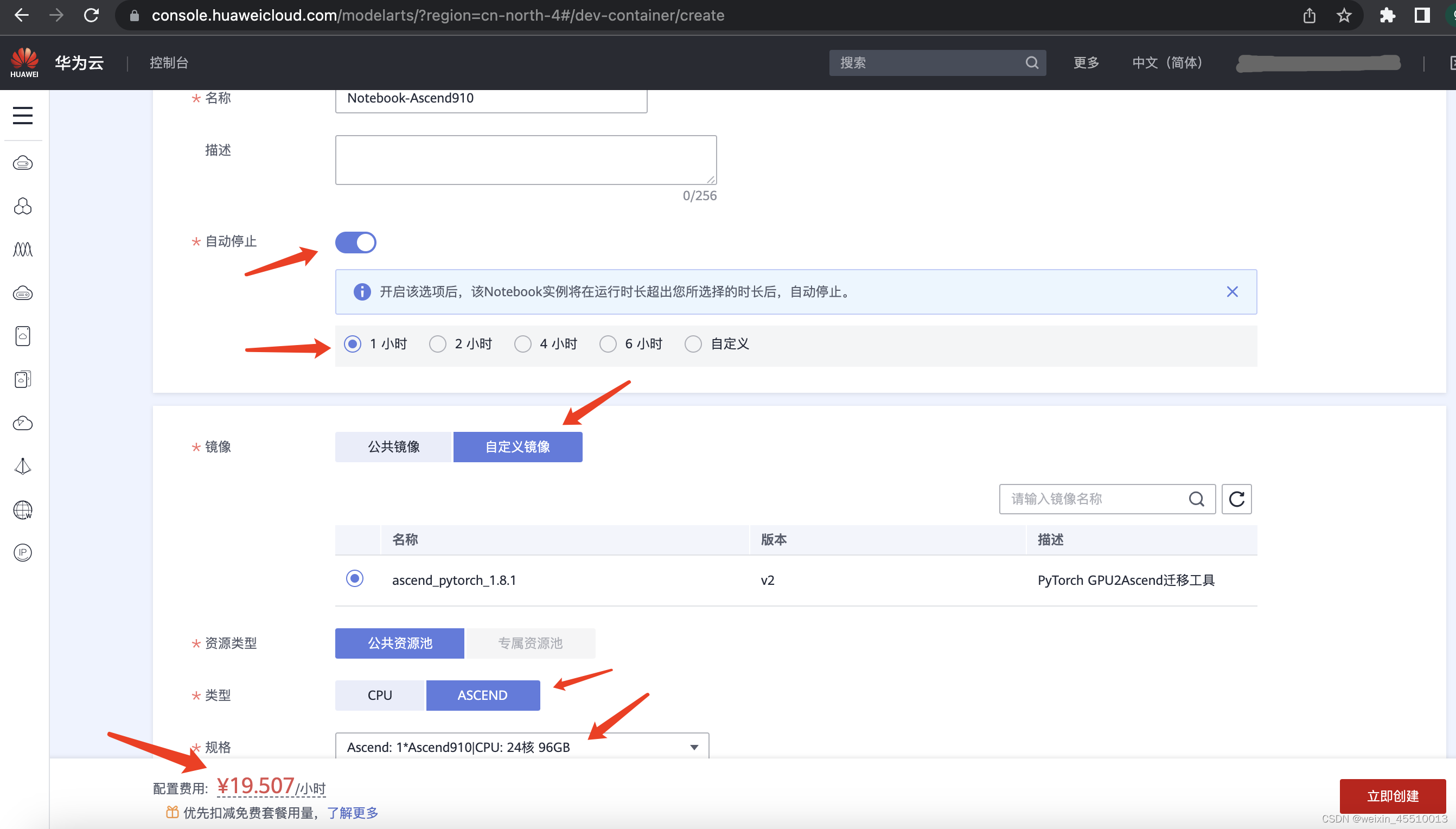Click the search magnifier in the top search bar

pos(1031,62)
